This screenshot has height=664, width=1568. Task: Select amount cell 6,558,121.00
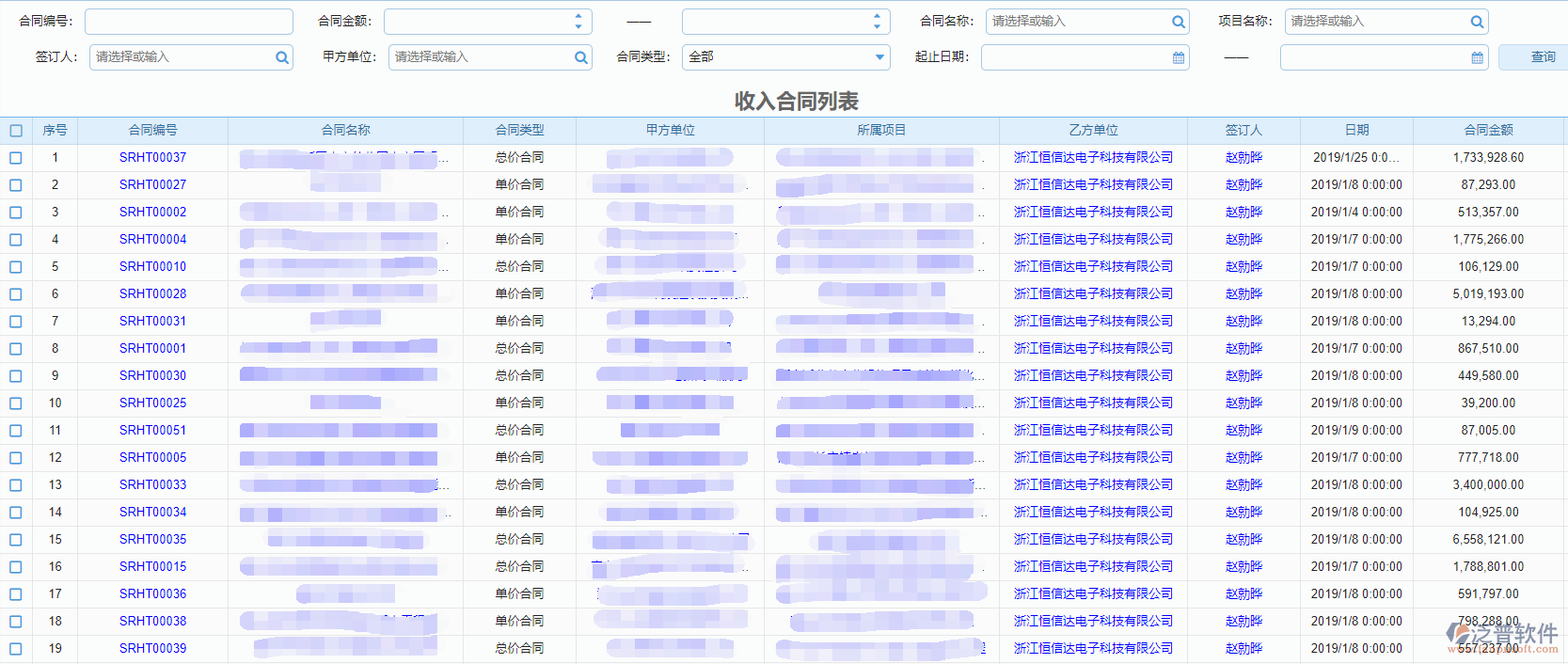coord(1488,540)
